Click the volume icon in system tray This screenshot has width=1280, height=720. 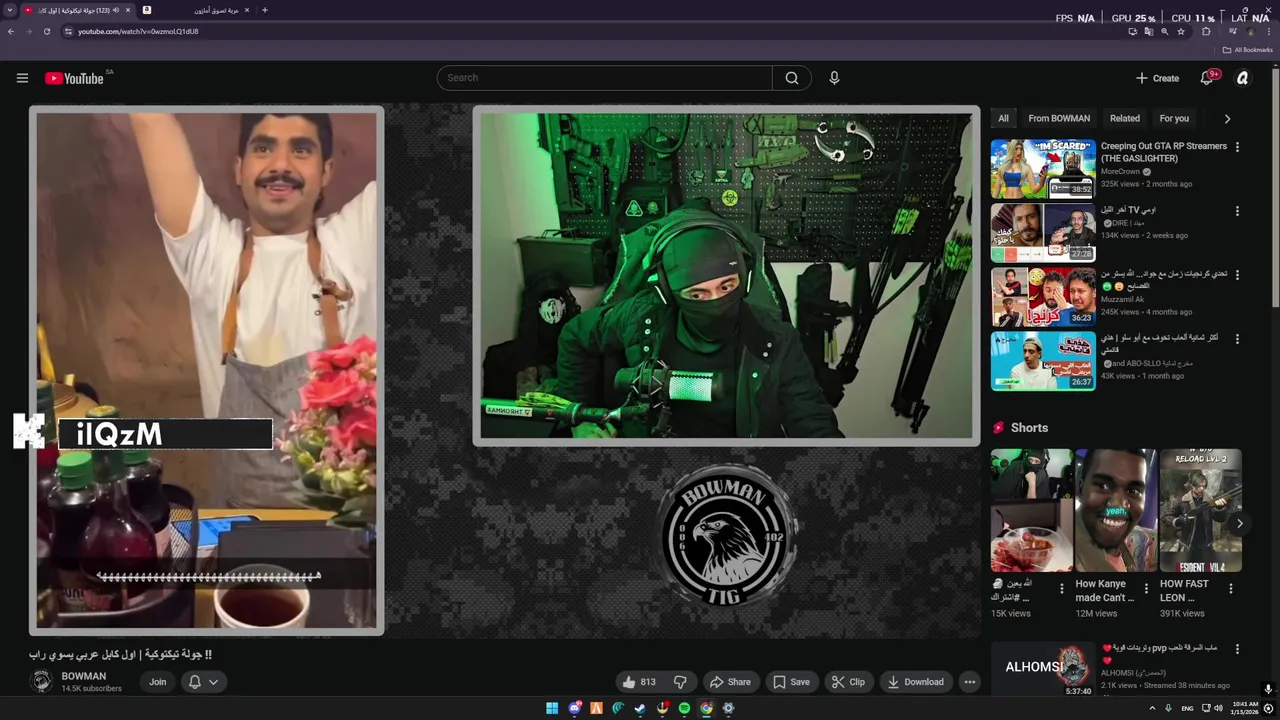pos(1218,708)
